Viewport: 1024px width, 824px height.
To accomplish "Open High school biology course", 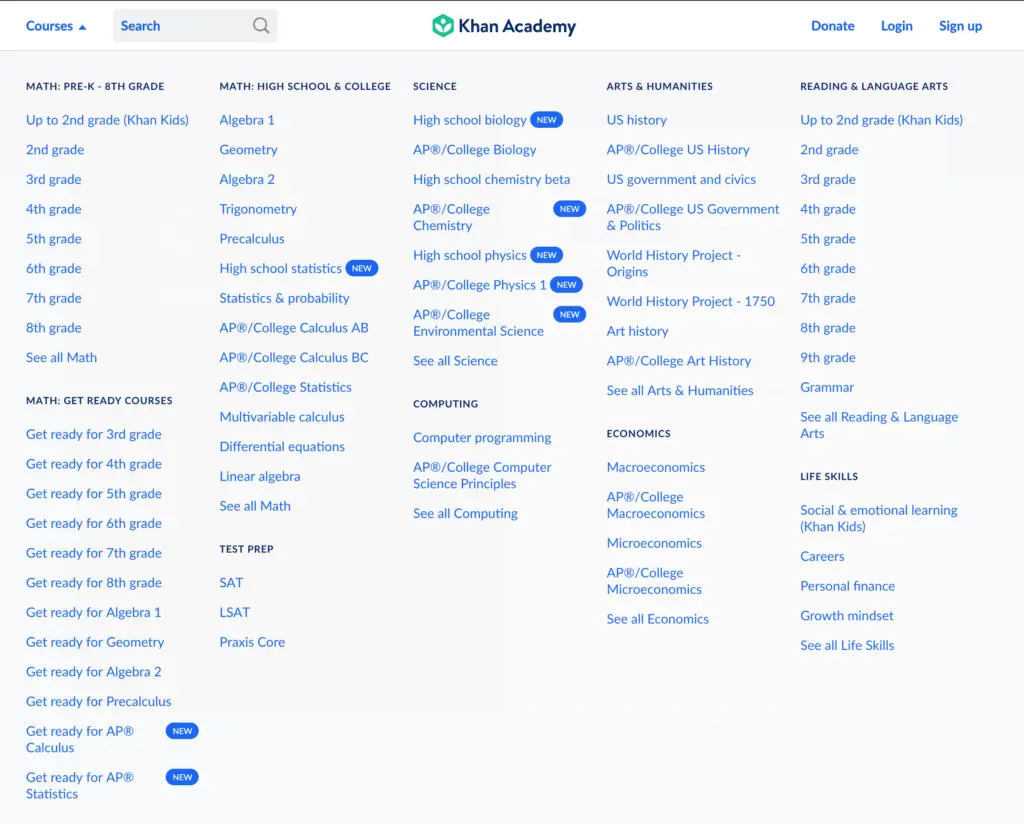I will [x=470, y=120].
